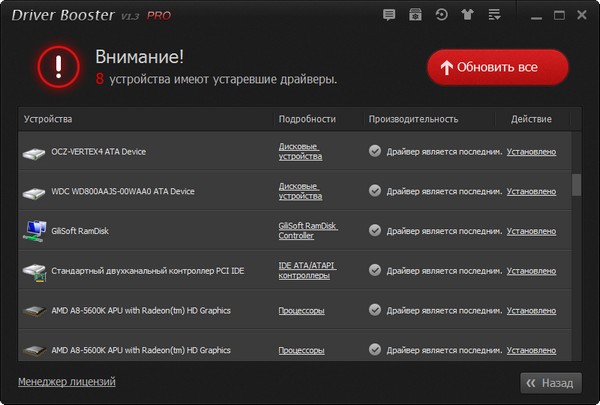This screenshot has height=405, width=600.
Task: Click the Внимание! heading text
Action: [139, 57]
